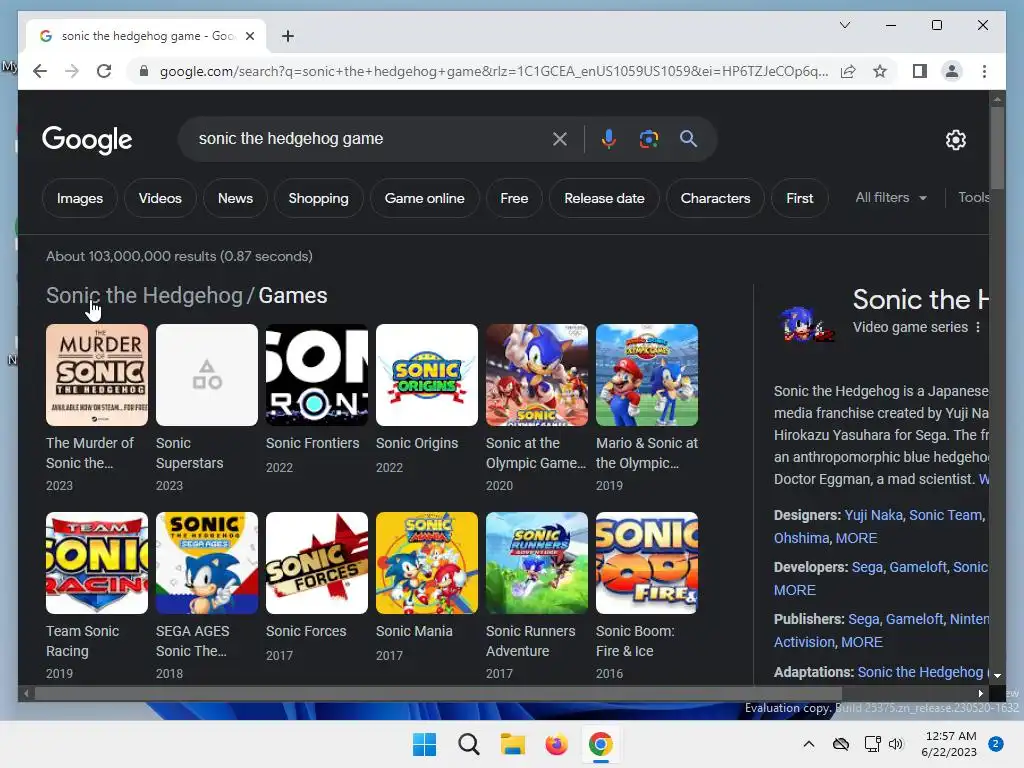This screenshot has width=1024, height=768.
Task: Open Sonic Boom: Fire & Ice card
Action: tap(647, 596)
